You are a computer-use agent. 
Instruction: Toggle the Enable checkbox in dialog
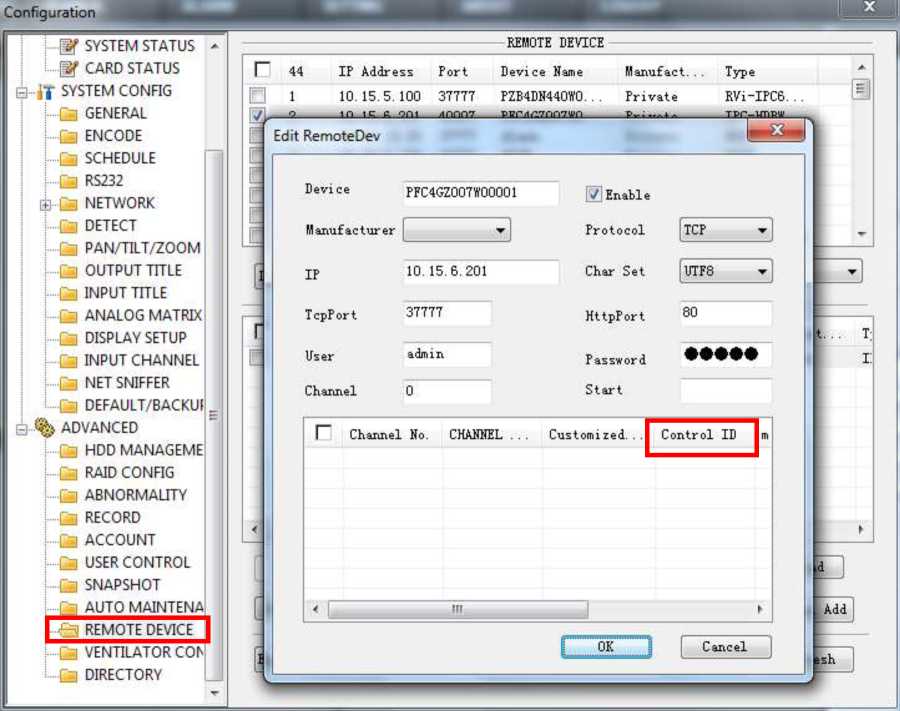594,195
